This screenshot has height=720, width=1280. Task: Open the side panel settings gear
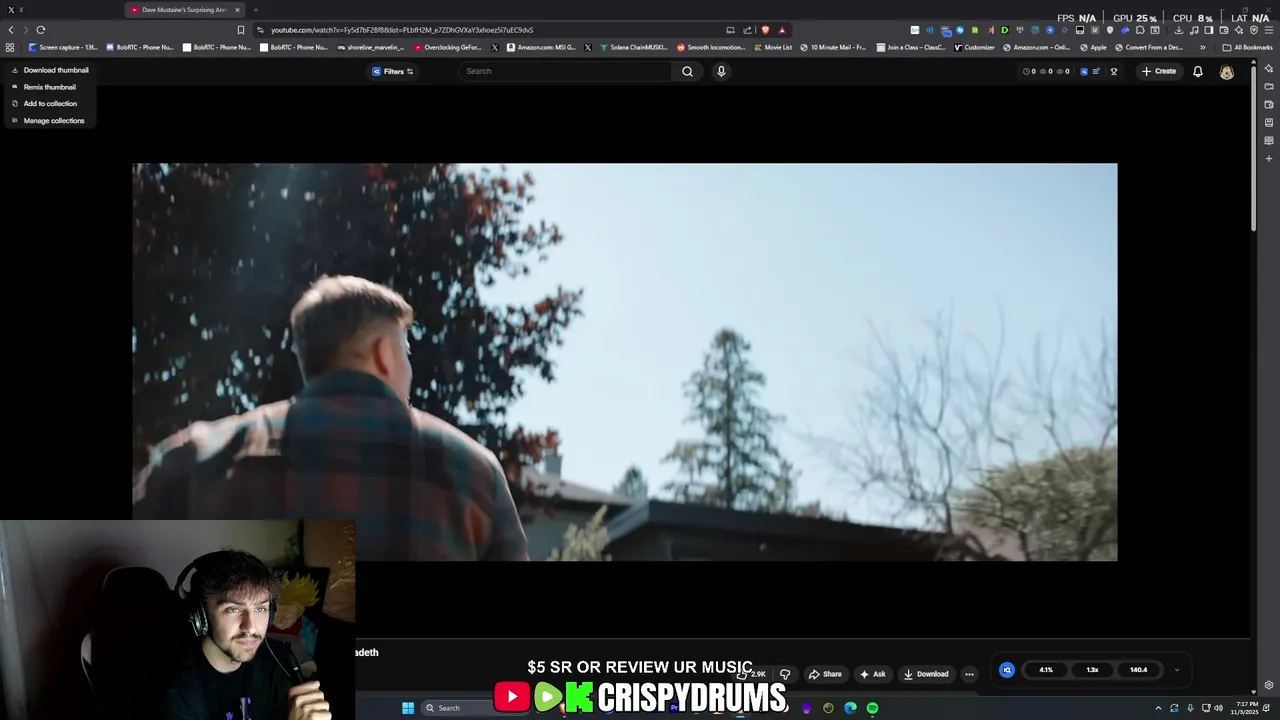[x=1269, y=685]
